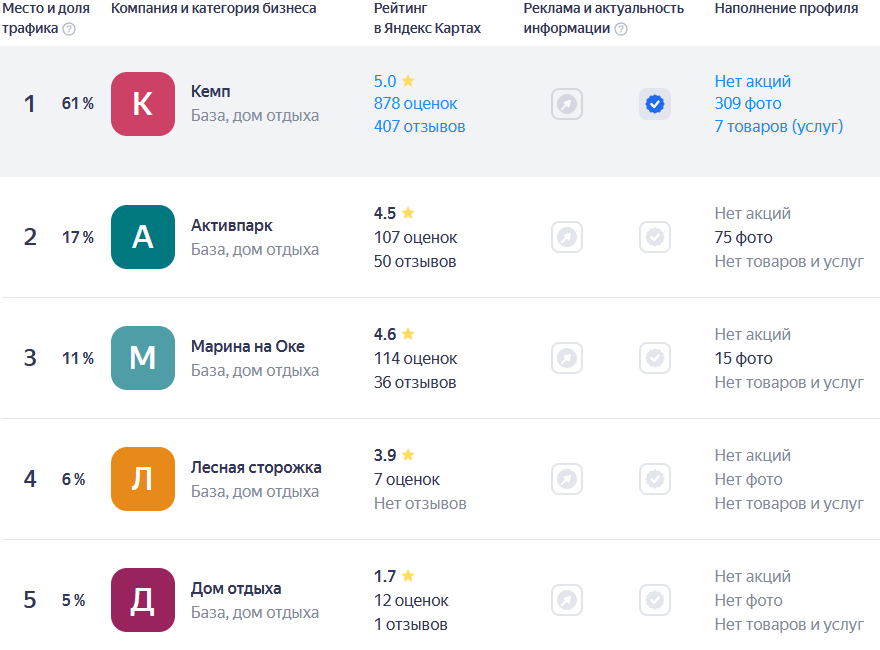
Task: Click the pink 'К' logo of Кемп
Action: pyautogui.click(x=143, y=104)
